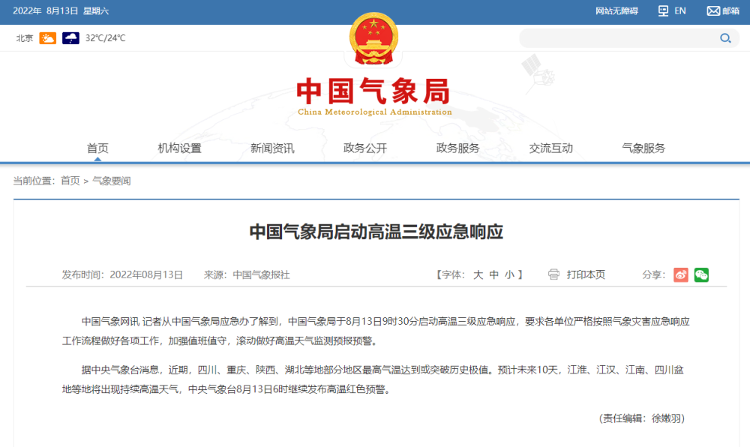This screenshot has height=447, width=750.
Task: Click 打印本页 print link
Action: pos(586,274)
